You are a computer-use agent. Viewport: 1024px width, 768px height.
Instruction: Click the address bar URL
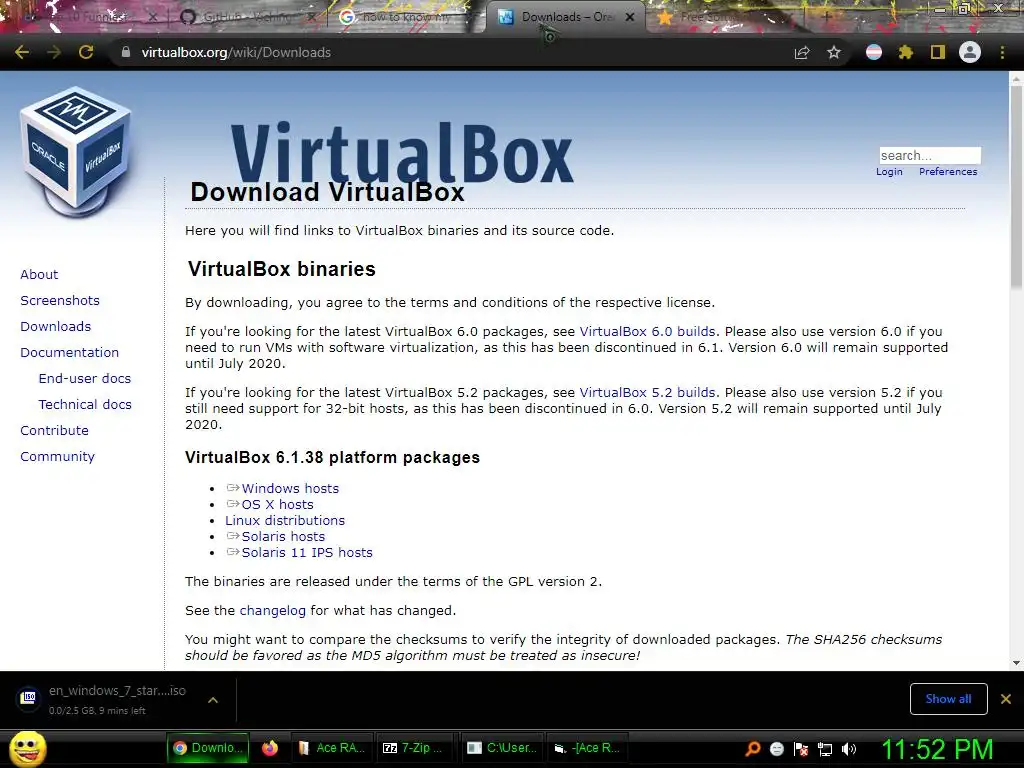pyautogui.click(x=236, y=52)
